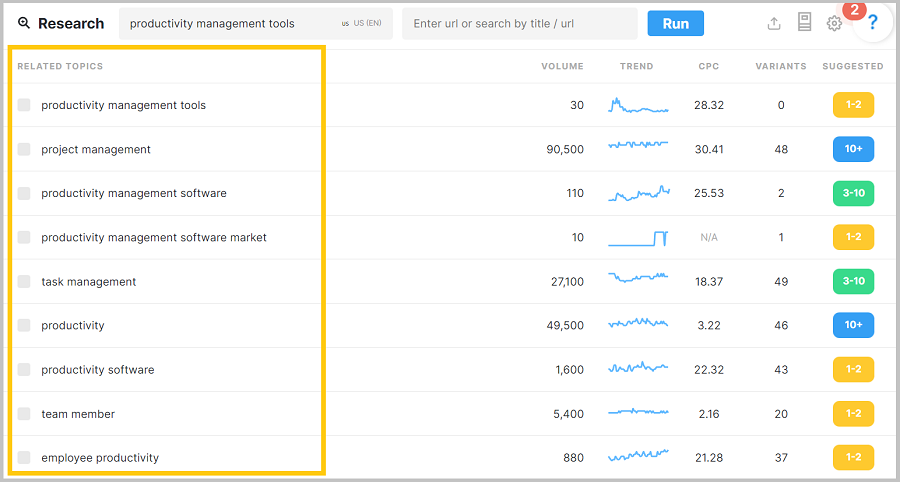900x482 pixels.
Task: Open the settings gear
Action: [834, 23]
